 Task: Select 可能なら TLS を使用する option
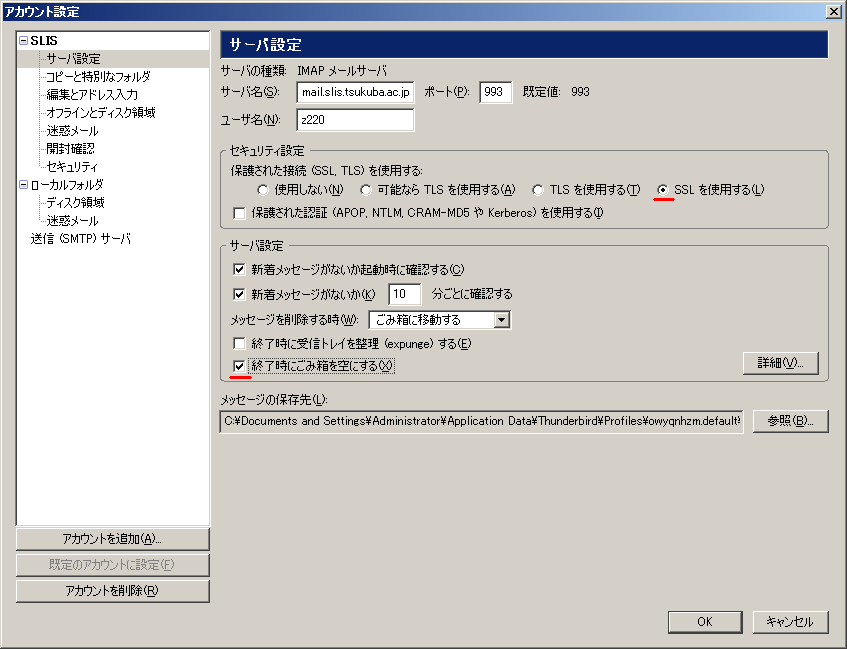367,190
